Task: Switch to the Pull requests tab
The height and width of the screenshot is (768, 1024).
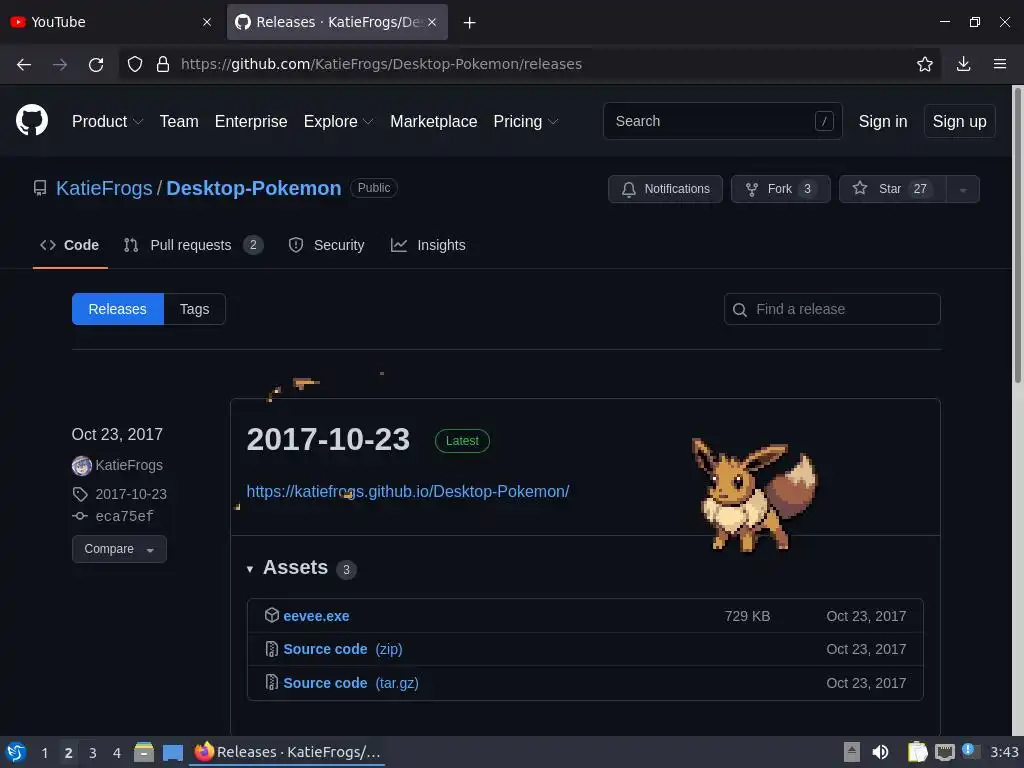Action: [193, 245]
